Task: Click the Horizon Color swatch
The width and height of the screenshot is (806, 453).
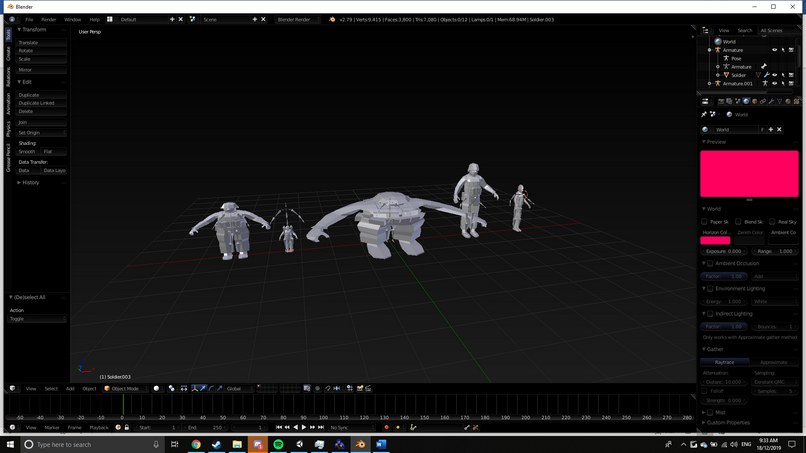Action: pyautogui.click(x=715, y=240)
